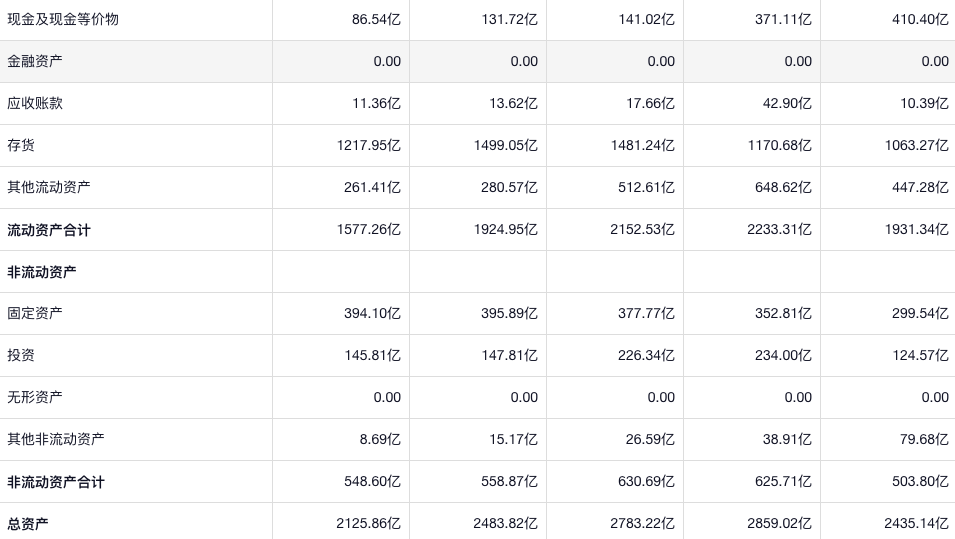The width and height of the screenshot is (955, 539).
Task: Select the 金融资产 row label
Action: pos(35,61)
